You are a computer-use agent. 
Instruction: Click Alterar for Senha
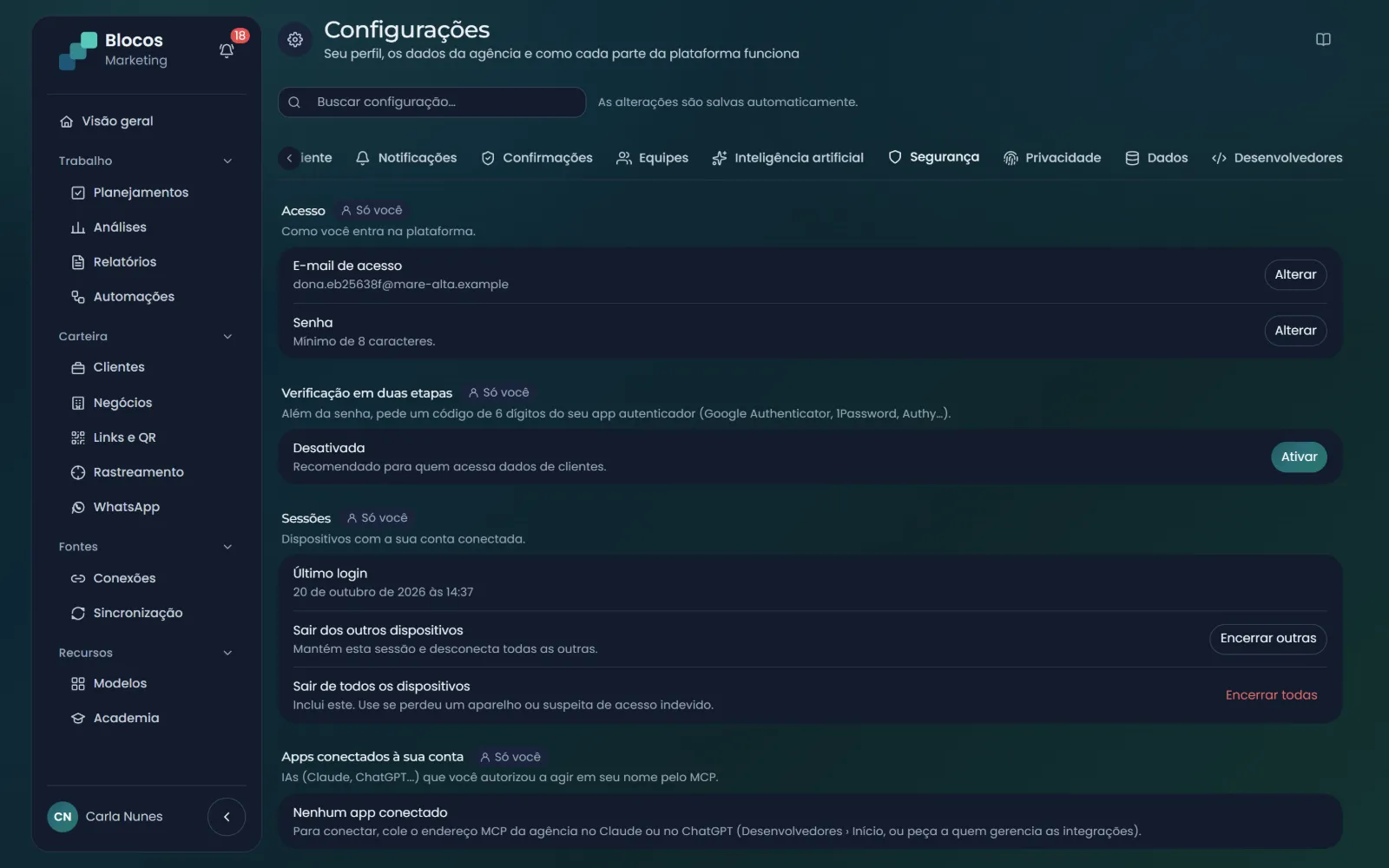tap(1295, 331)
